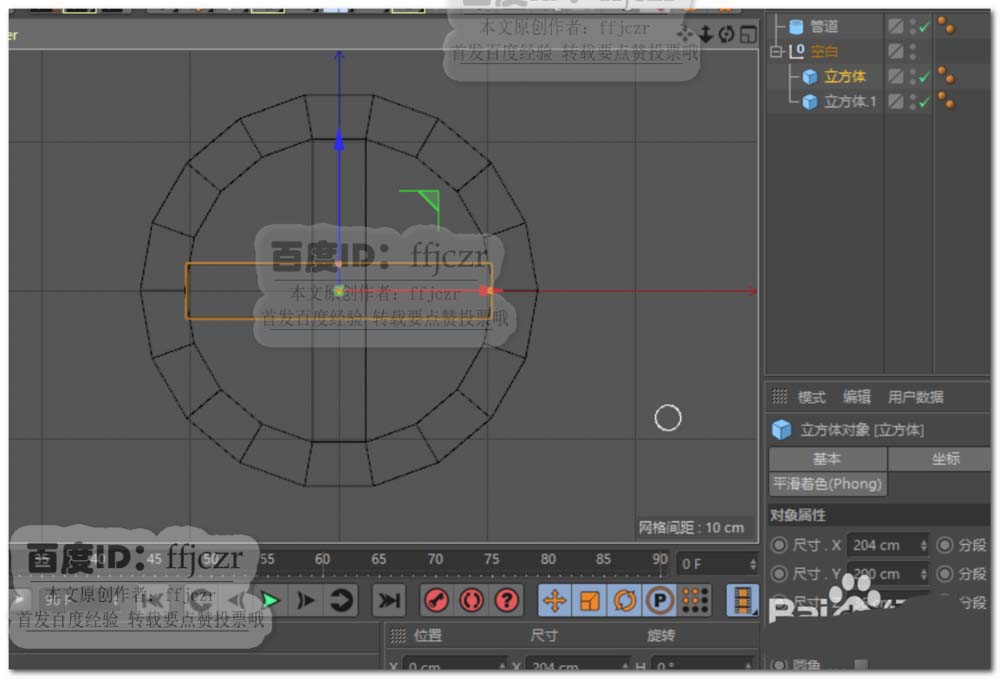Screen dimensions: 1000x679
Task: Toggle the scale key icon
Action: tap(590, 600)
